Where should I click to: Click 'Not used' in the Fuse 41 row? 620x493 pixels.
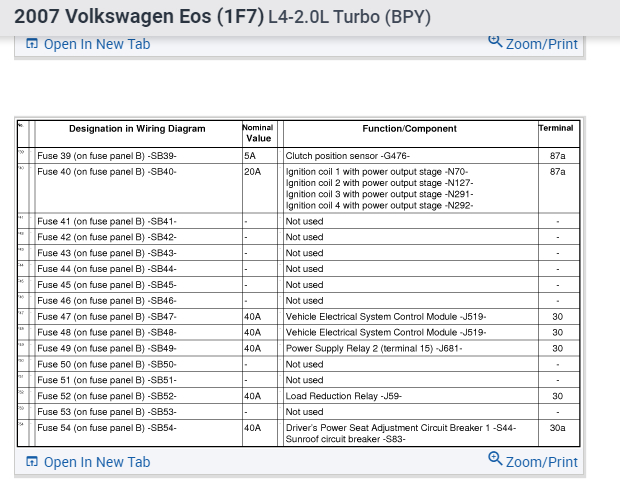coord(304,221)
